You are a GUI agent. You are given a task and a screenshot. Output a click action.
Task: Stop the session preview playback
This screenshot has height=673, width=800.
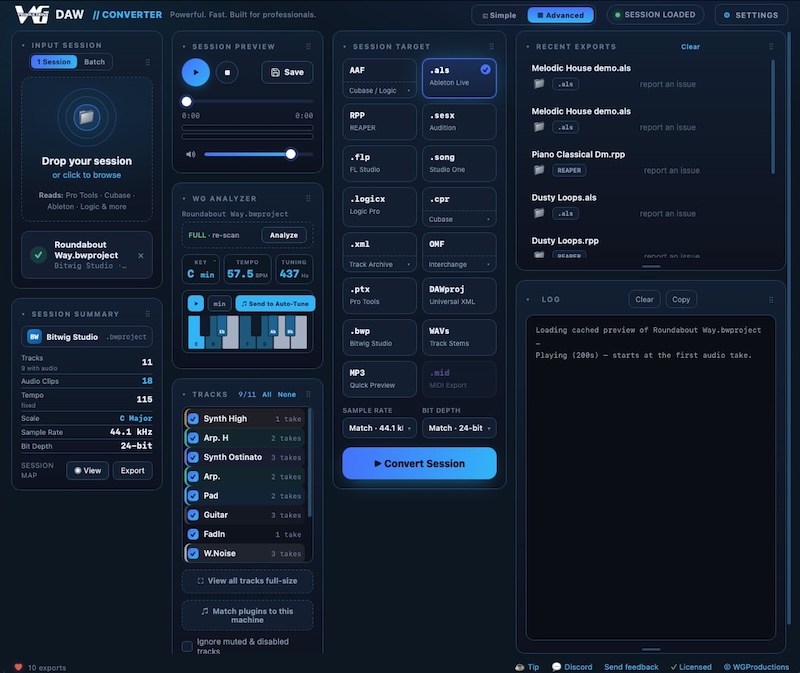(x=227, y=72)
